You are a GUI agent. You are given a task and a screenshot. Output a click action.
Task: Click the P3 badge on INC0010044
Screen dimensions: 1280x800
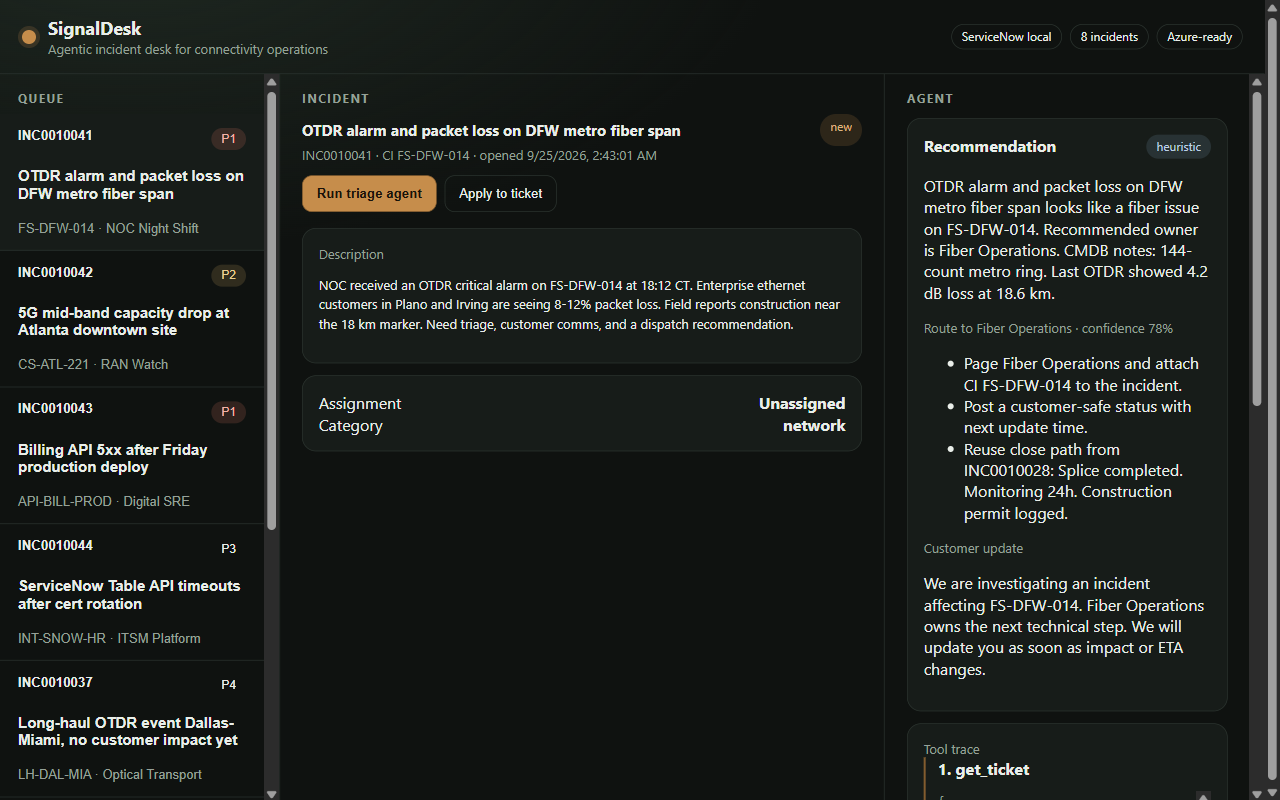click(x=228, y=548)
